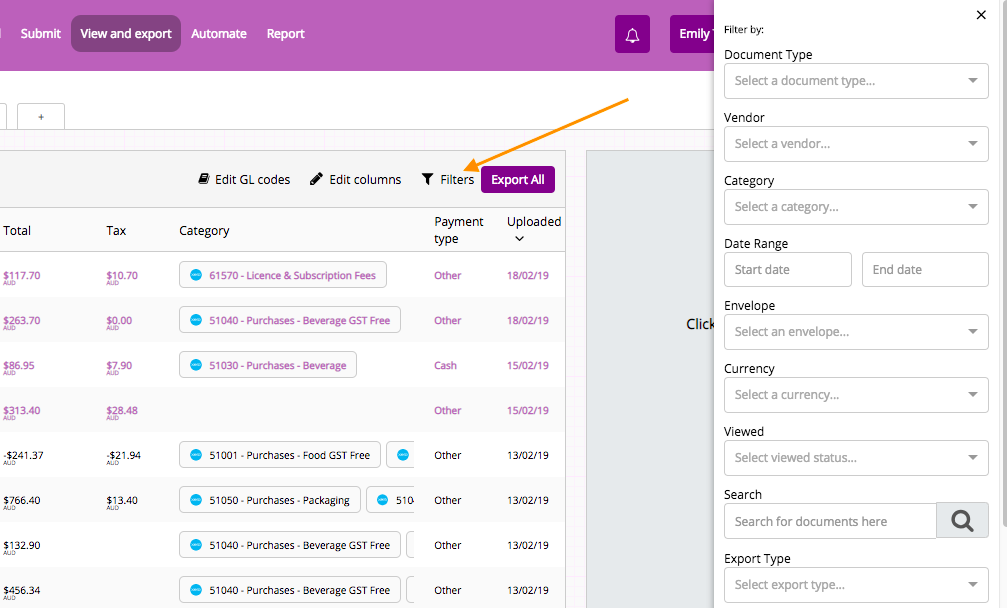Click the Total column header
This screenshot has width=1007, height=608.
pyautogui.click(x=17, y=230)
